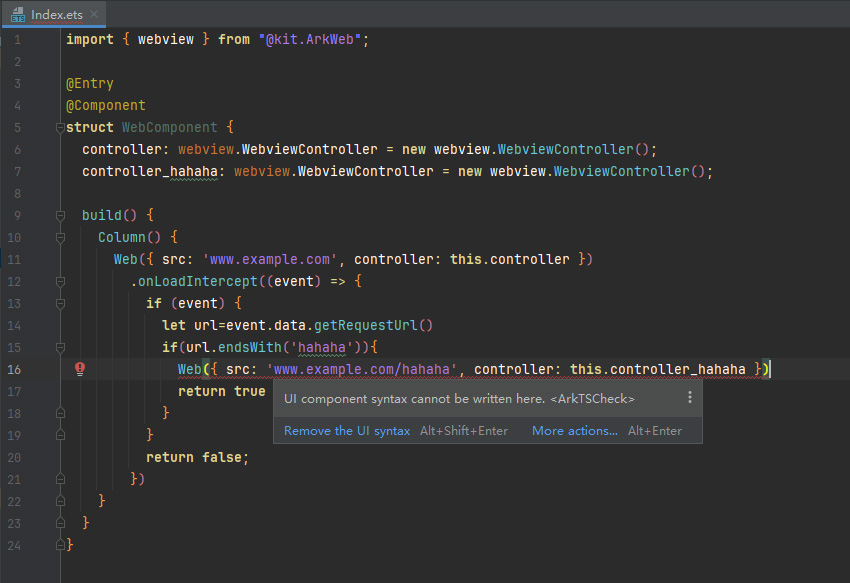Click line number 8 in the gutter
Screen dimensions: 850x583
click(18, 194)
